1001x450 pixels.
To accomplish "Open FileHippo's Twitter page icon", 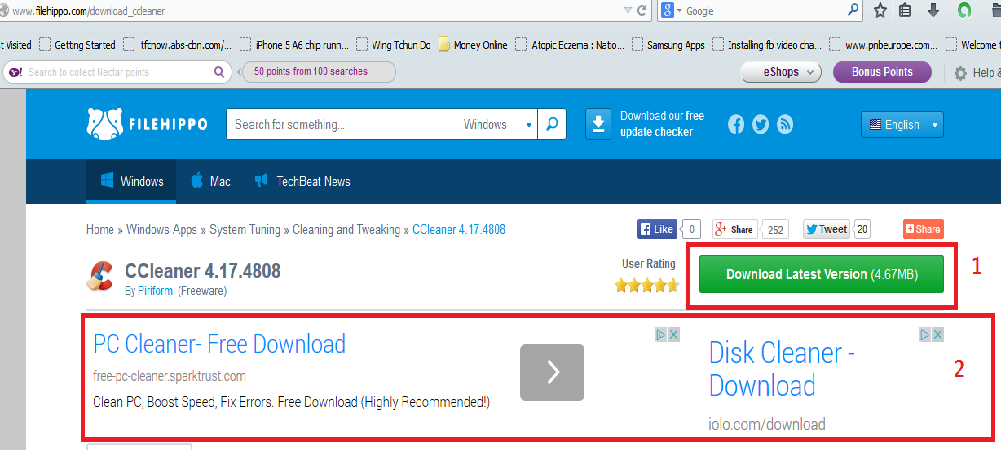I will point(760,124).
